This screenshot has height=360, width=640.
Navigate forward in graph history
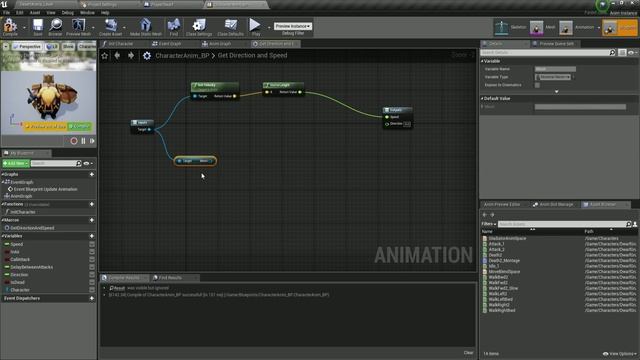click(131, 56)
